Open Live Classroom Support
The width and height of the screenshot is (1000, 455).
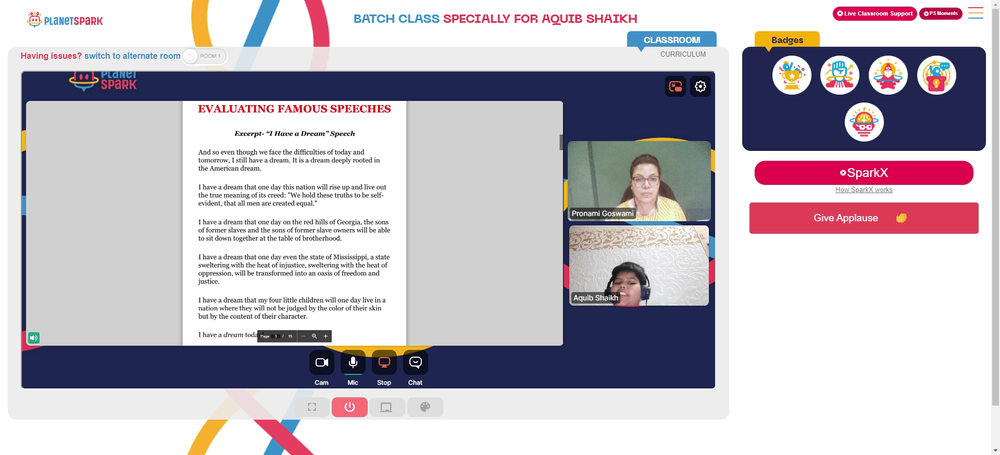click(x=874, y=13)
